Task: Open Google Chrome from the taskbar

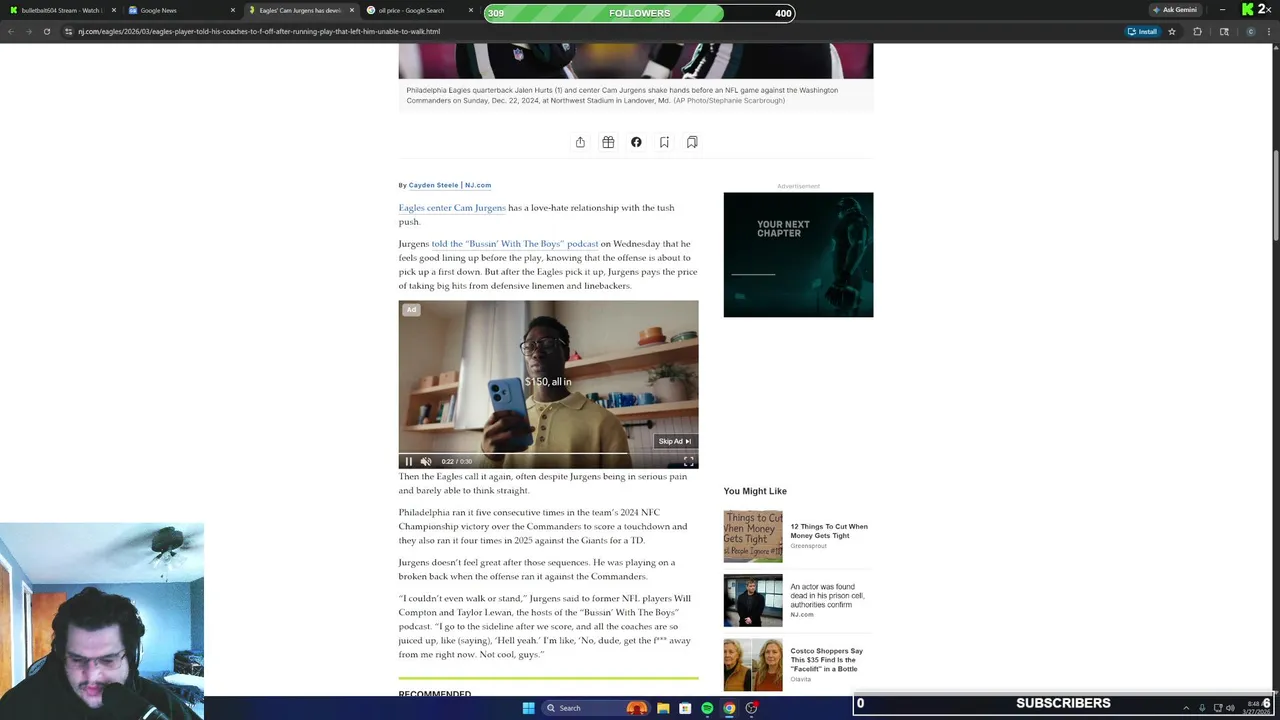Action: tap(729, 708)
